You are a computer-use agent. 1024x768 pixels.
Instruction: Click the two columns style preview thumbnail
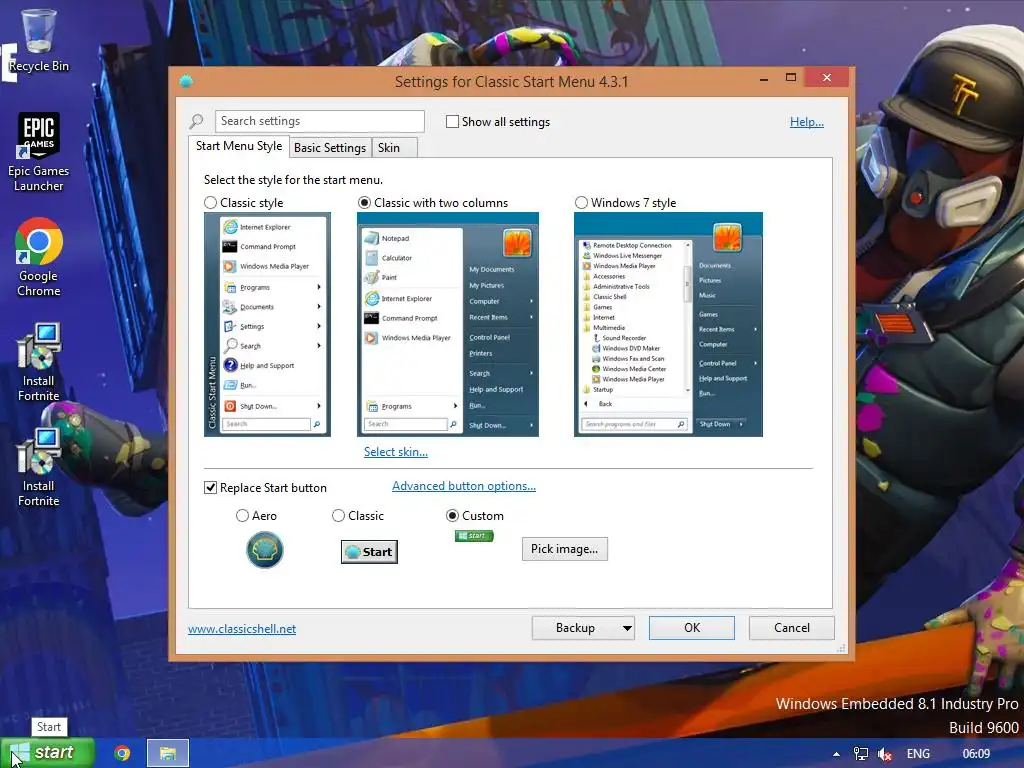click(448, 325)
